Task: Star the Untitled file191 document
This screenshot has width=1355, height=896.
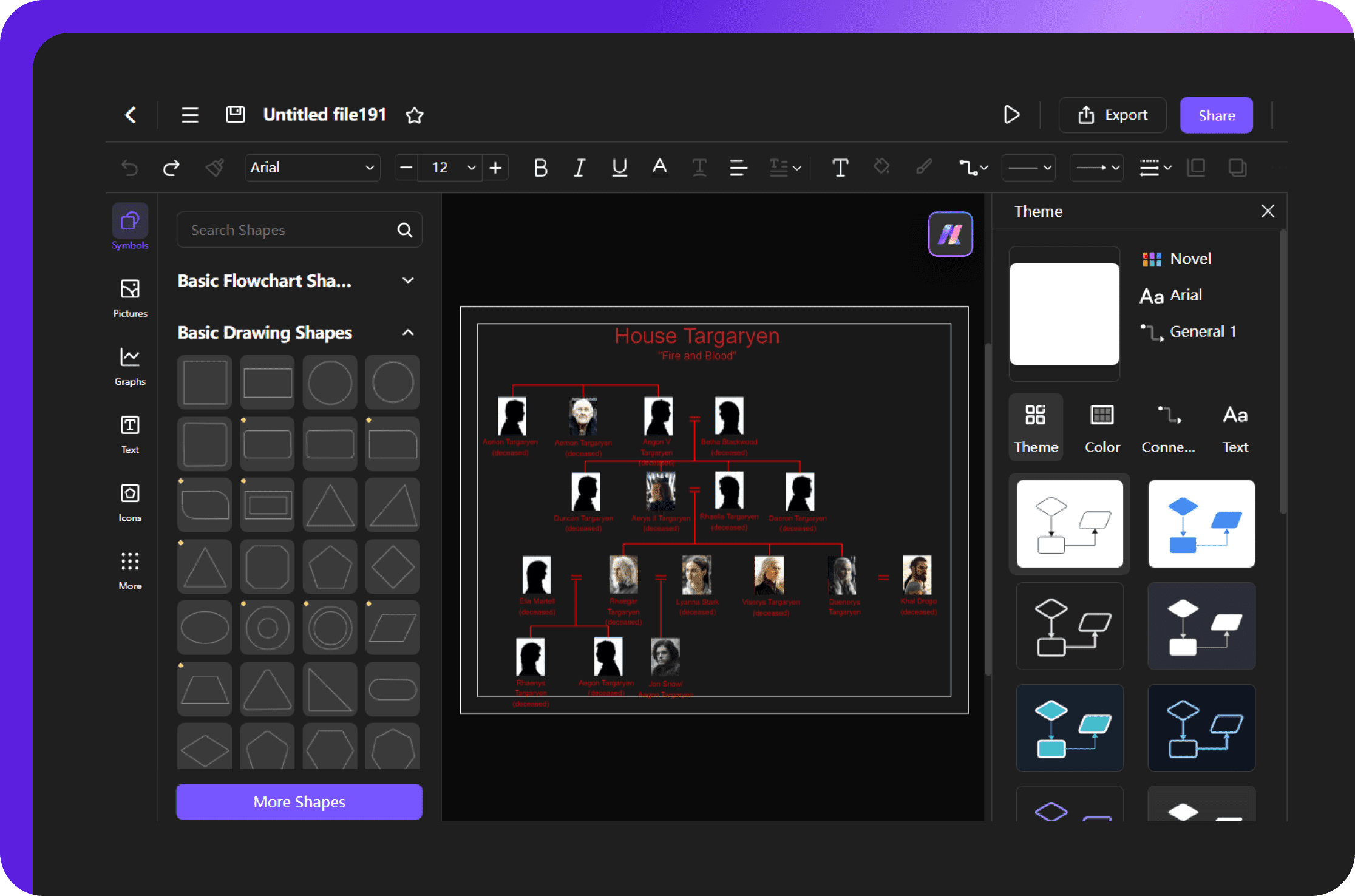Action: coord(415,115)
